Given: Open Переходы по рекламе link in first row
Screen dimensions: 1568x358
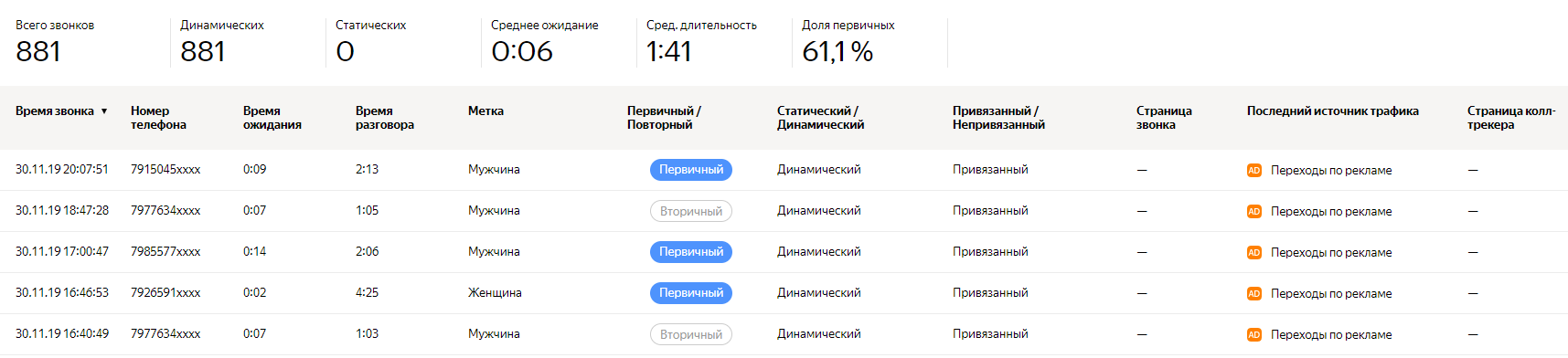Looking at the screenshot, I should click(1331, 171).
